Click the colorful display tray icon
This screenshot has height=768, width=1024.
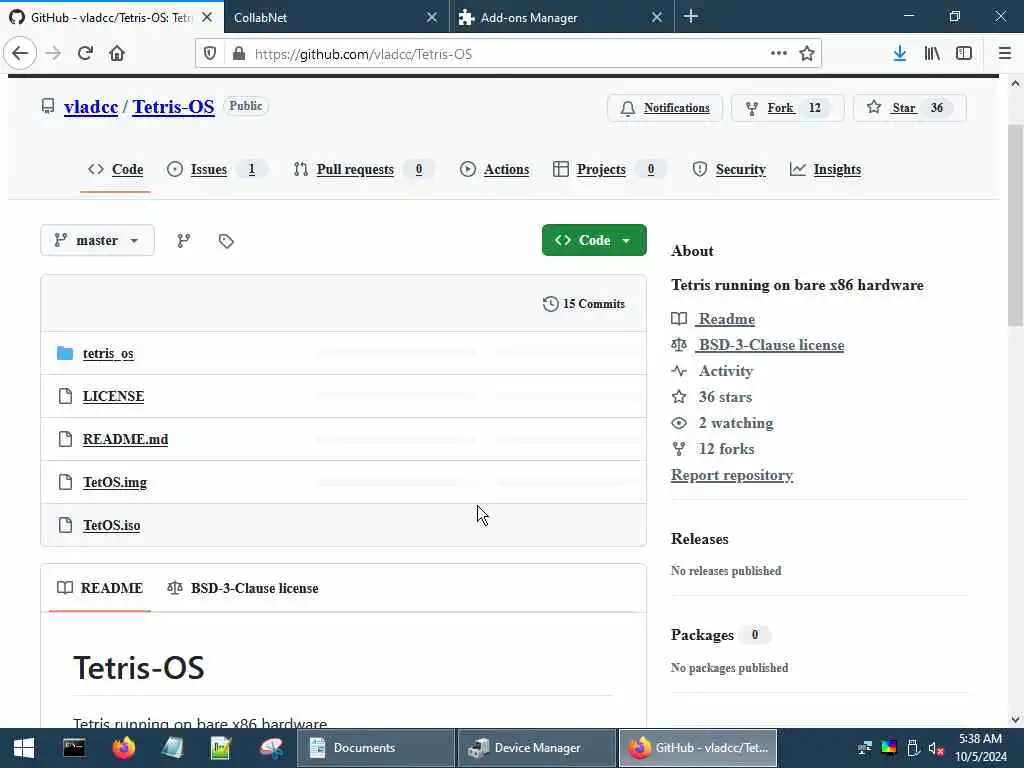pyautogui.click(x=889, y=748)
